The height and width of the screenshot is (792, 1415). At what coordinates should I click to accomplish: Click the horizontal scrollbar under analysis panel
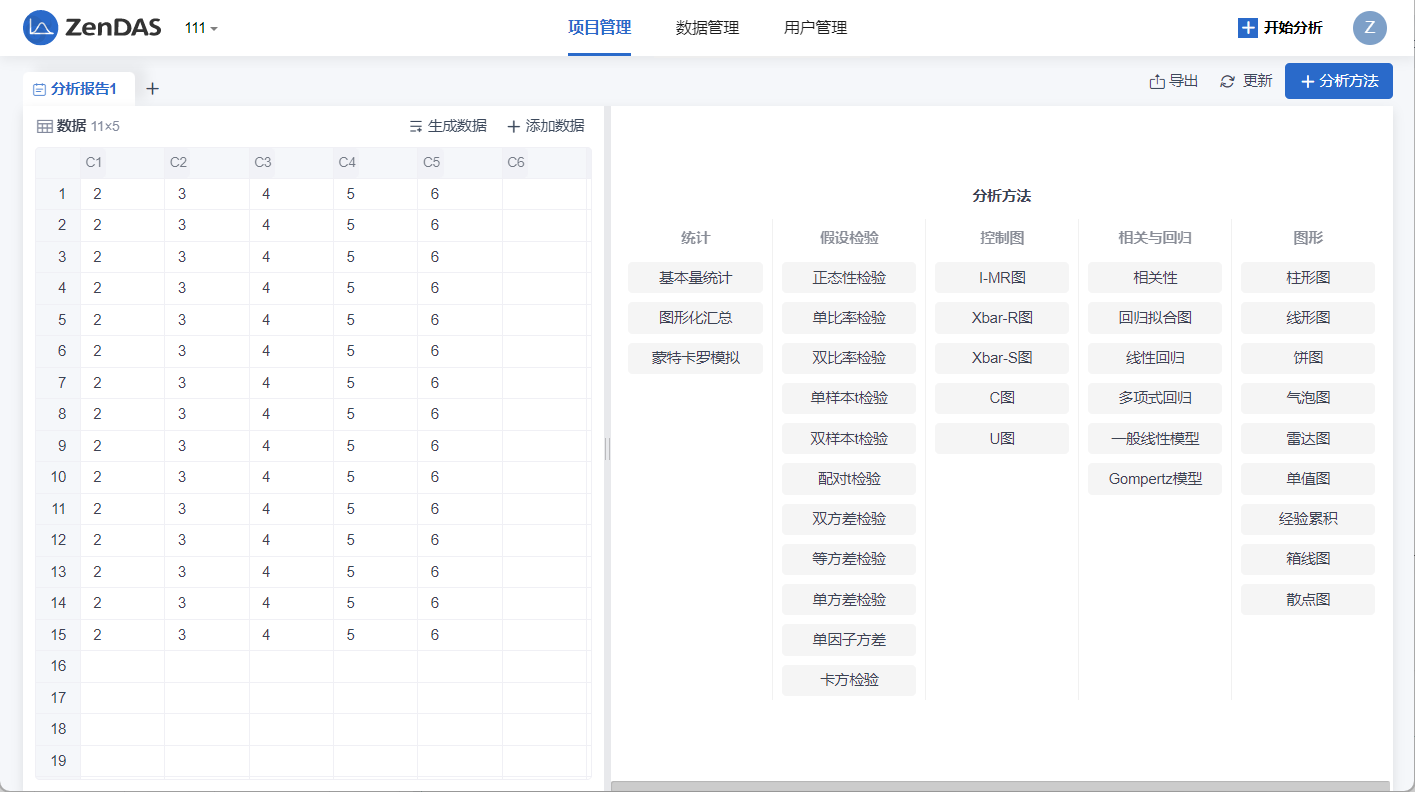tap(1000, 786)
